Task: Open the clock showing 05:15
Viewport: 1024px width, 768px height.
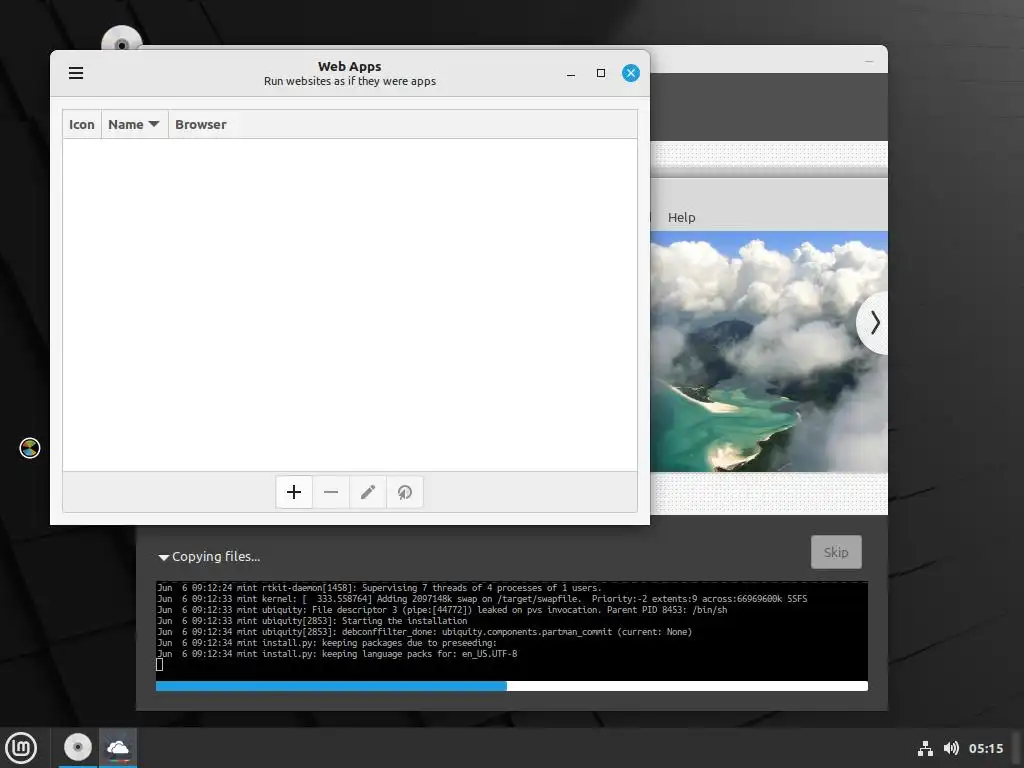Action: 985,748
